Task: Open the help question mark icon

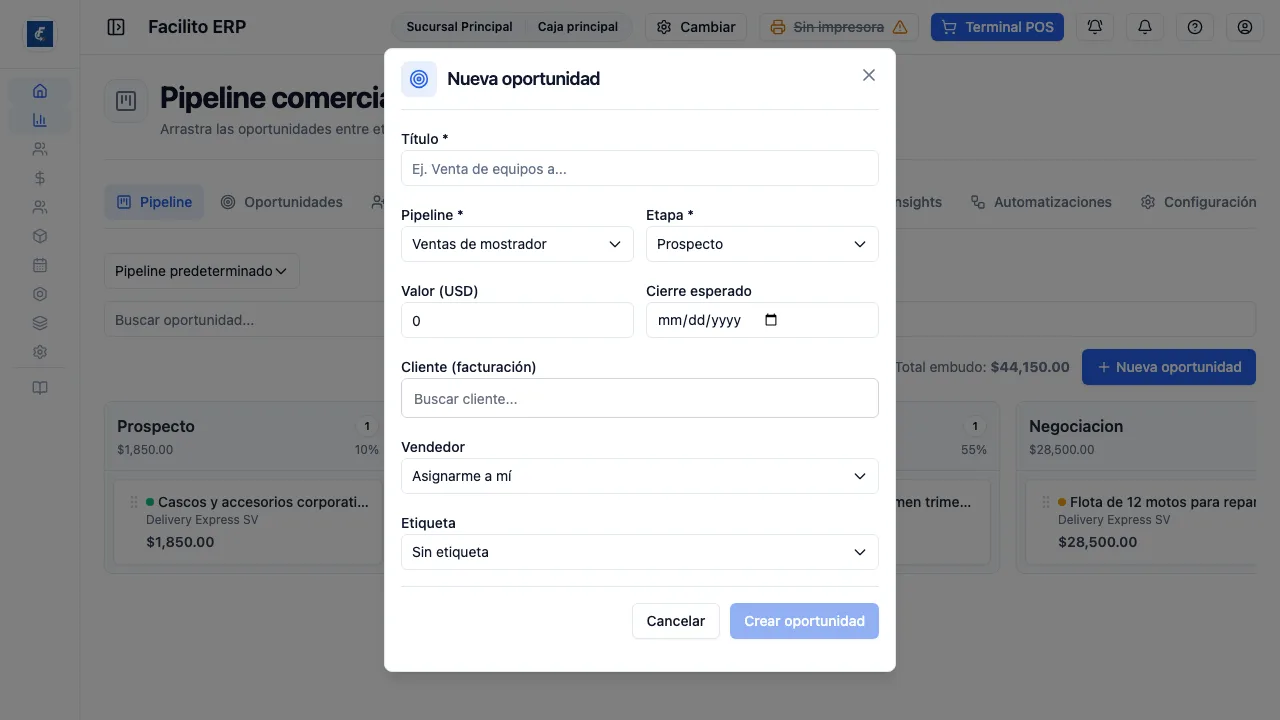Action: 1195,27
